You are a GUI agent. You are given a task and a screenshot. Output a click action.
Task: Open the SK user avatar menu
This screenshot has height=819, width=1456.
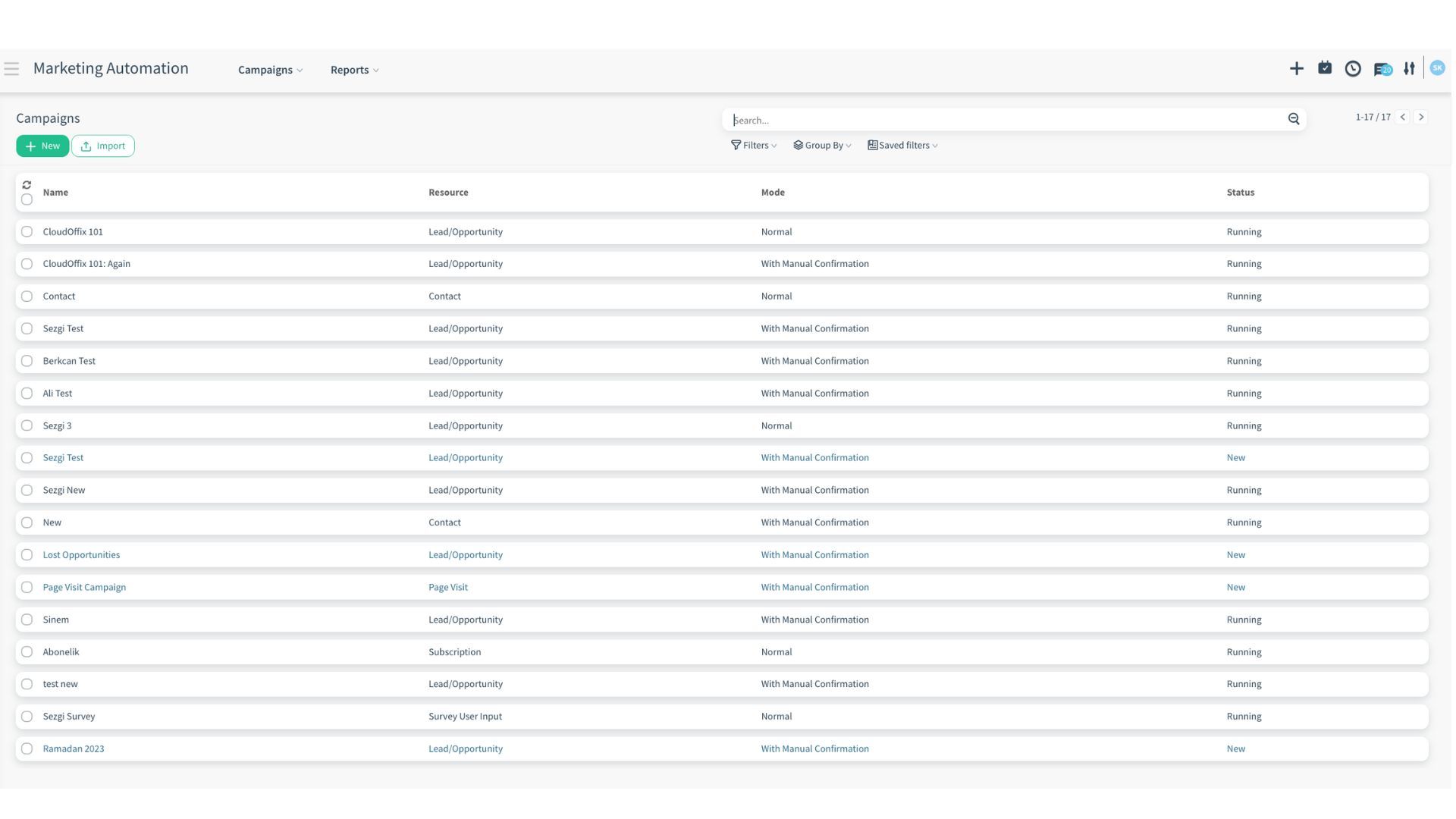[x=1437, y=68]
